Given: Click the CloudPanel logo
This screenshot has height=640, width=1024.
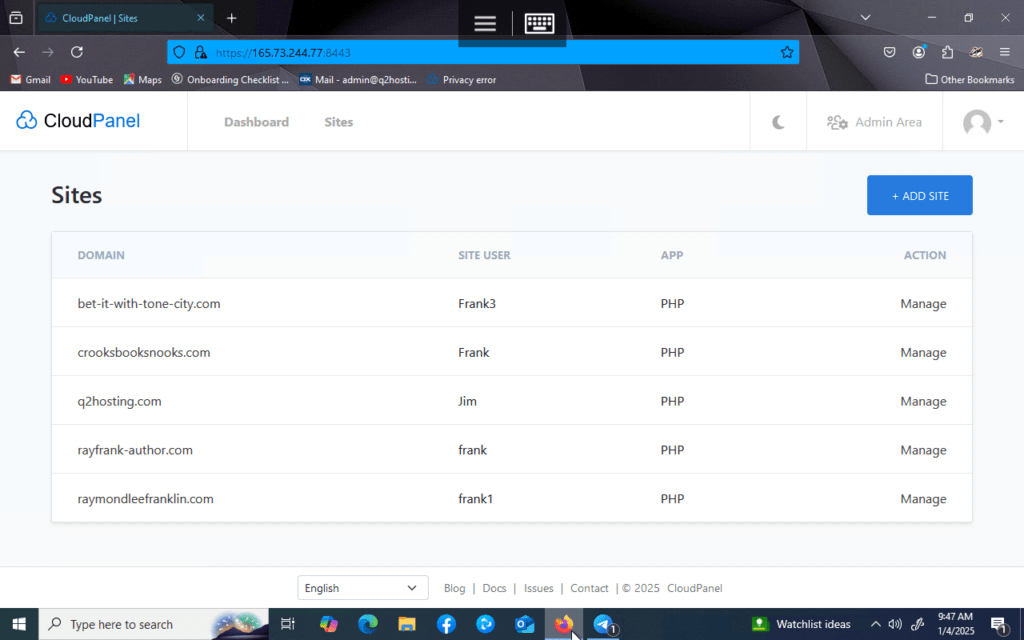Looking at the screenshot, I should click(x=78, y=121).
